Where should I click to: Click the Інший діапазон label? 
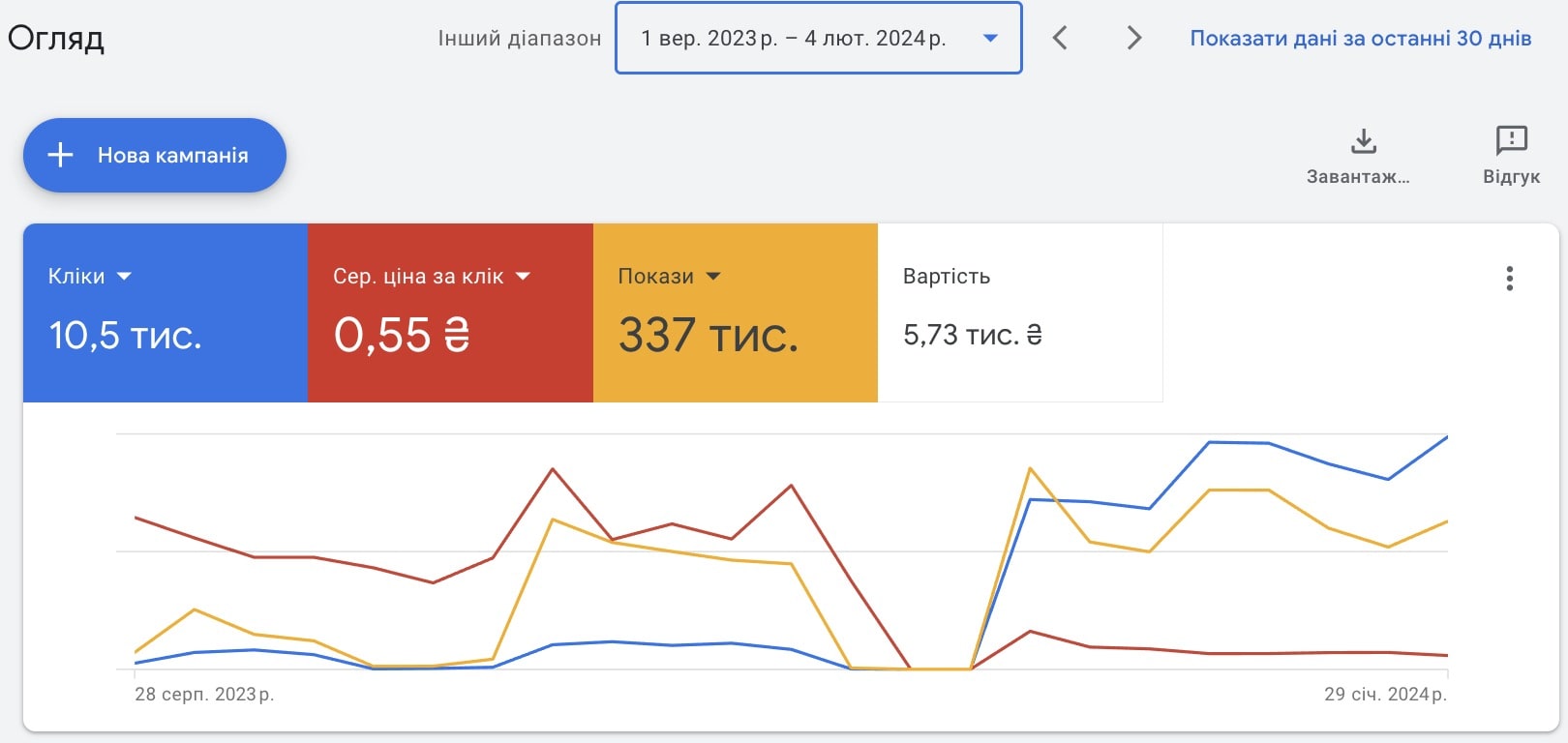[520, 38]
